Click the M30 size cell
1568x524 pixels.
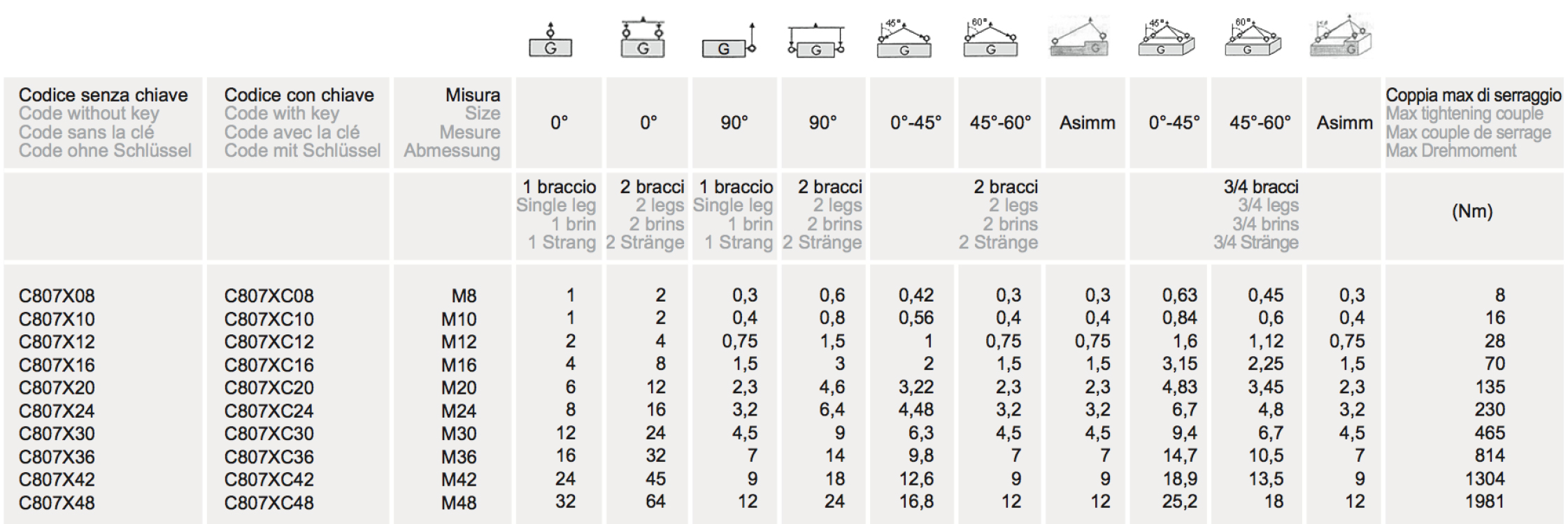(459, 434)
